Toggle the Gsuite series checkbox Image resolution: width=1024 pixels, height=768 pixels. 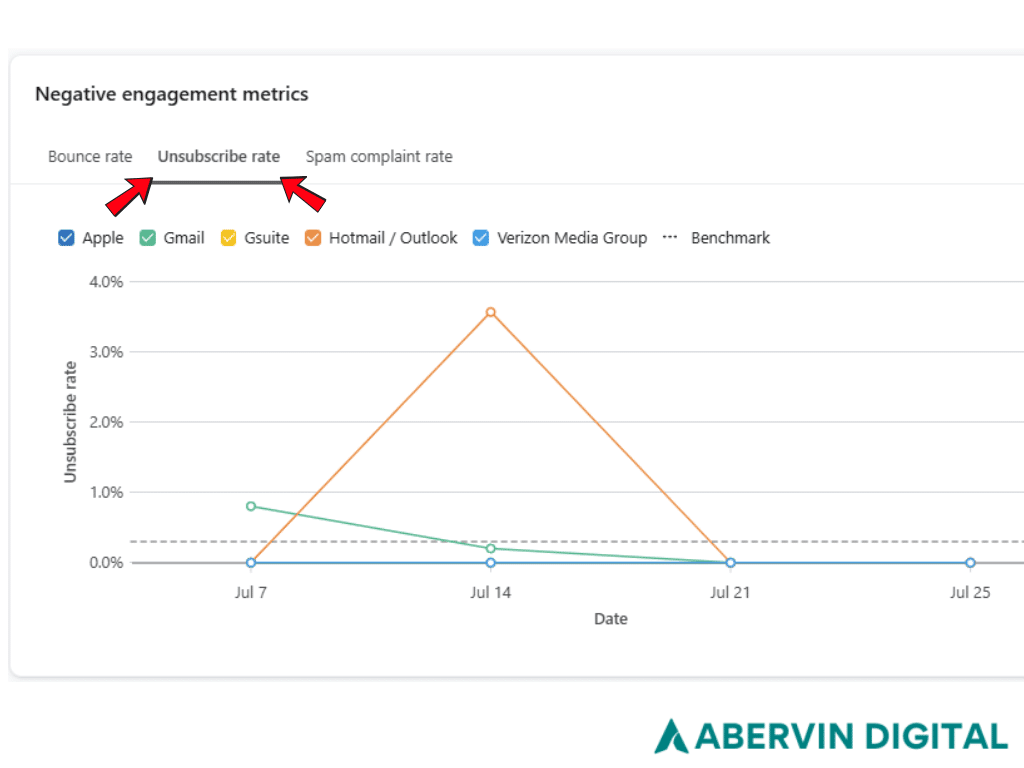[229, 238]
